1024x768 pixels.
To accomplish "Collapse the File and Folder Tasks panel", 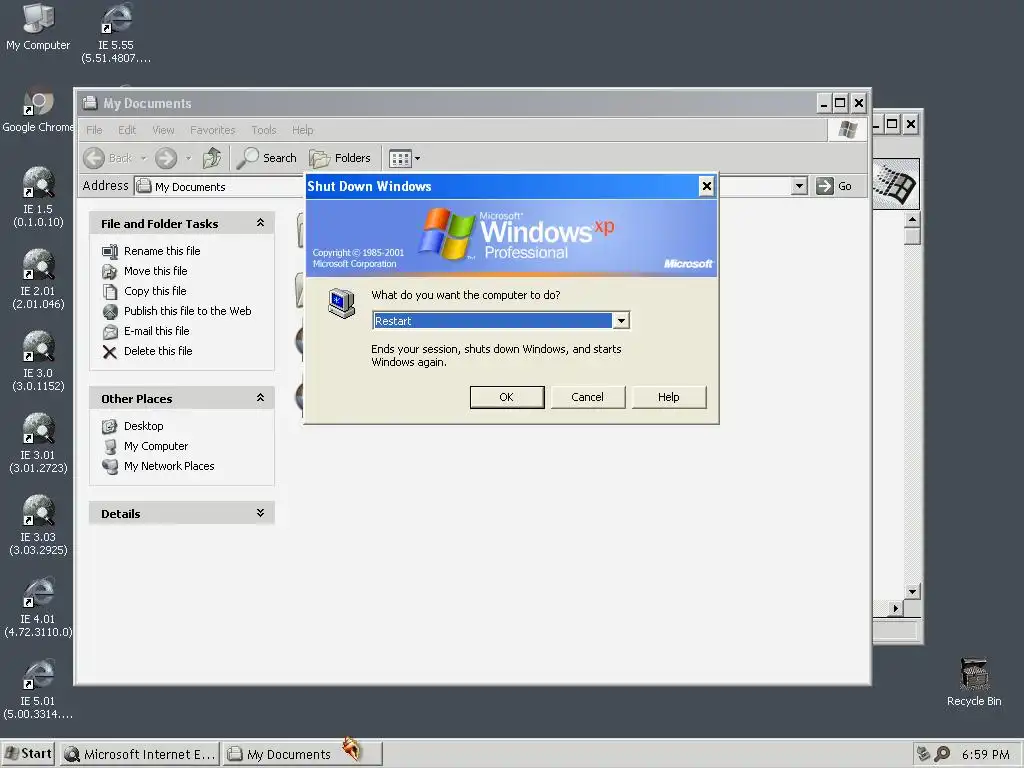I will [260, 223].
